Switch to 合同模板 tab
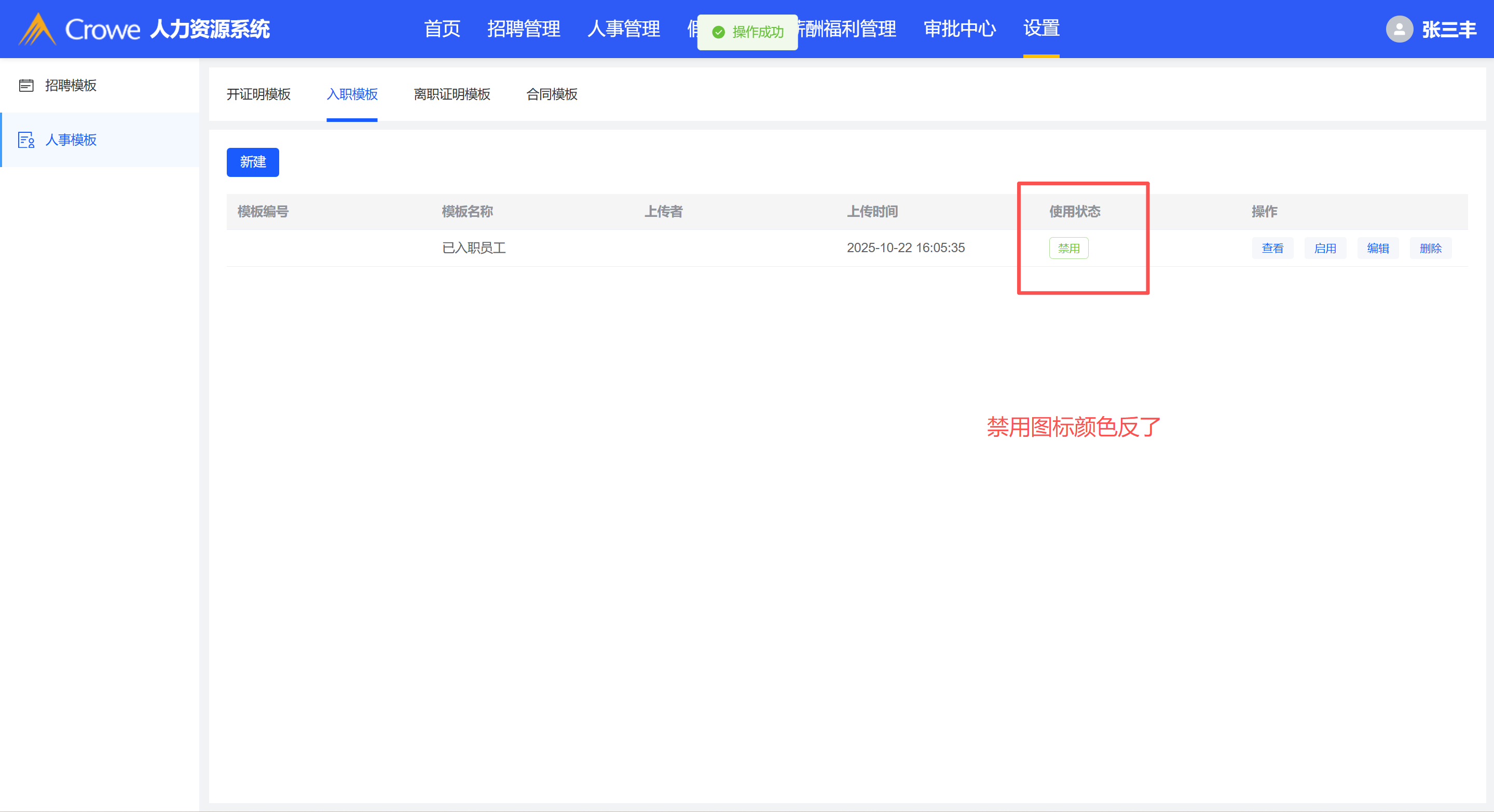The height and width of the screenshot is (812, 1494). pos(552,94)
